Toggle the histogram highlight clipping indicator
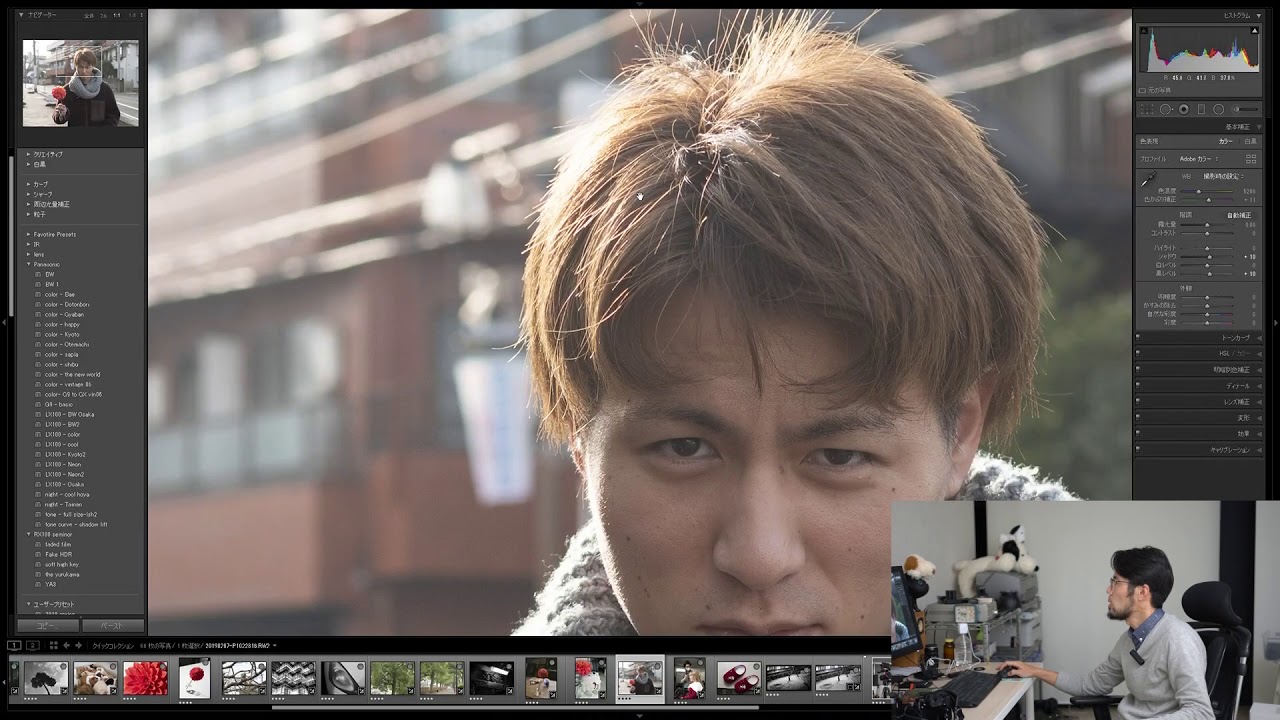 click(x=1255, y=30)
